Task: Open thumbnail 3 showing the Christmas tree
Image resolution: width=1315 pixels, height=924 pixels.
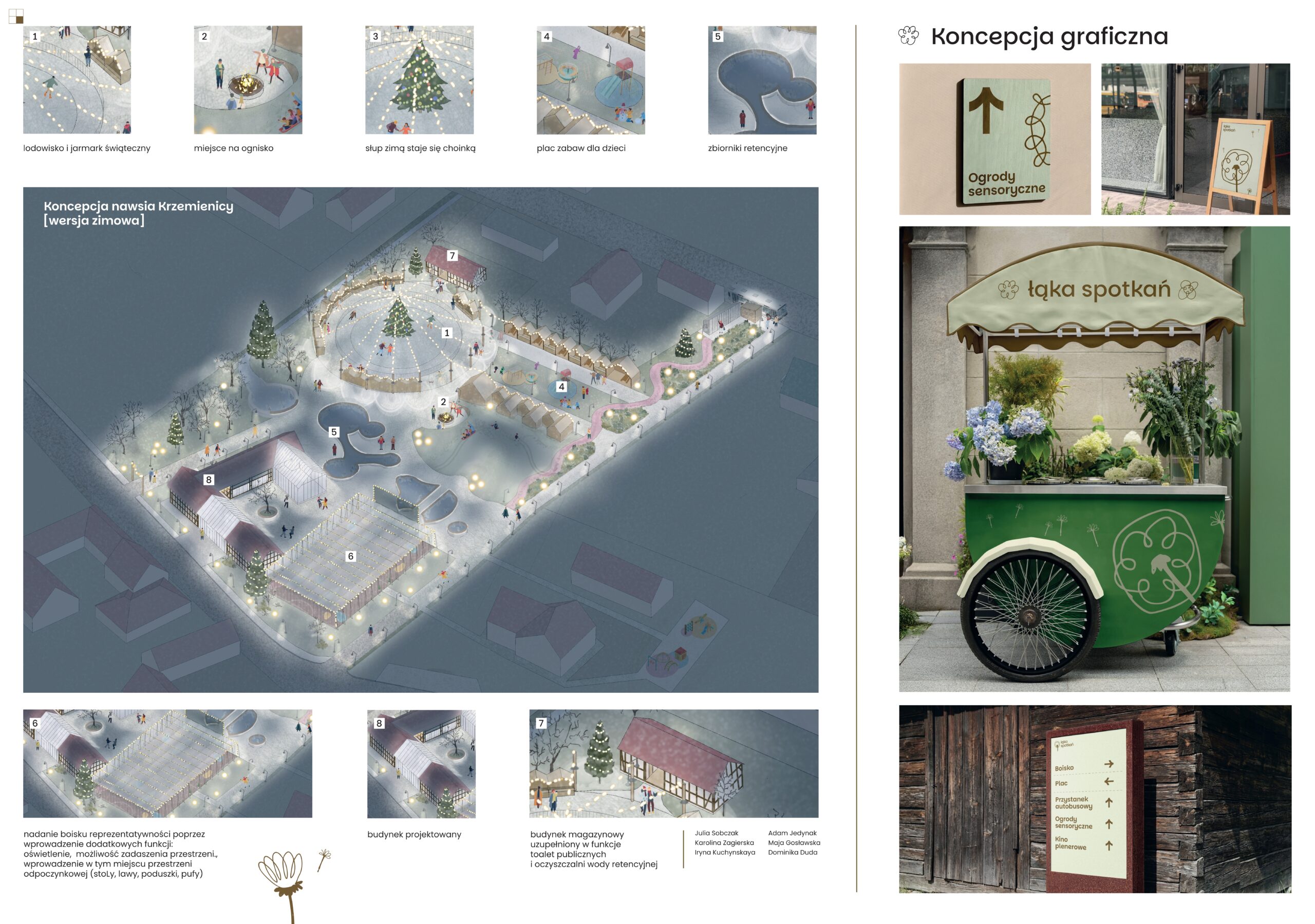Action: coord(419,80)
